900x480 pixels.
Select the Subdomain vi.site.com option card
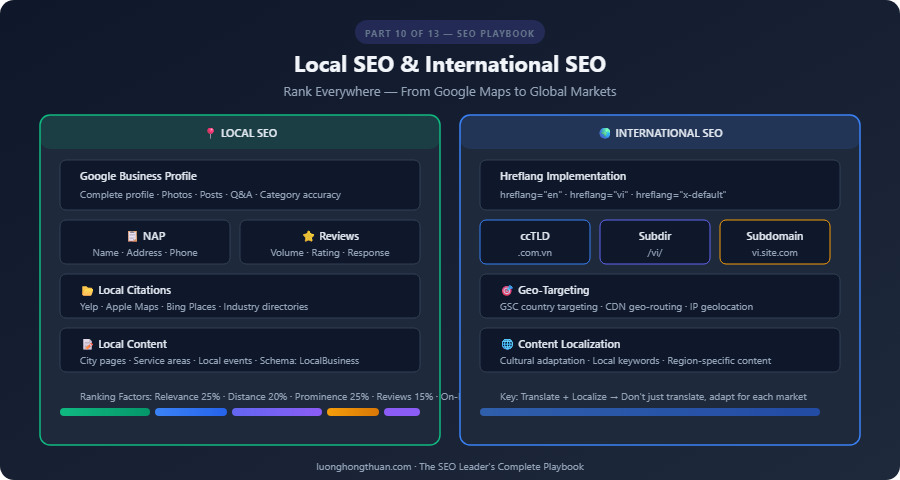click(x=775, y=242)
